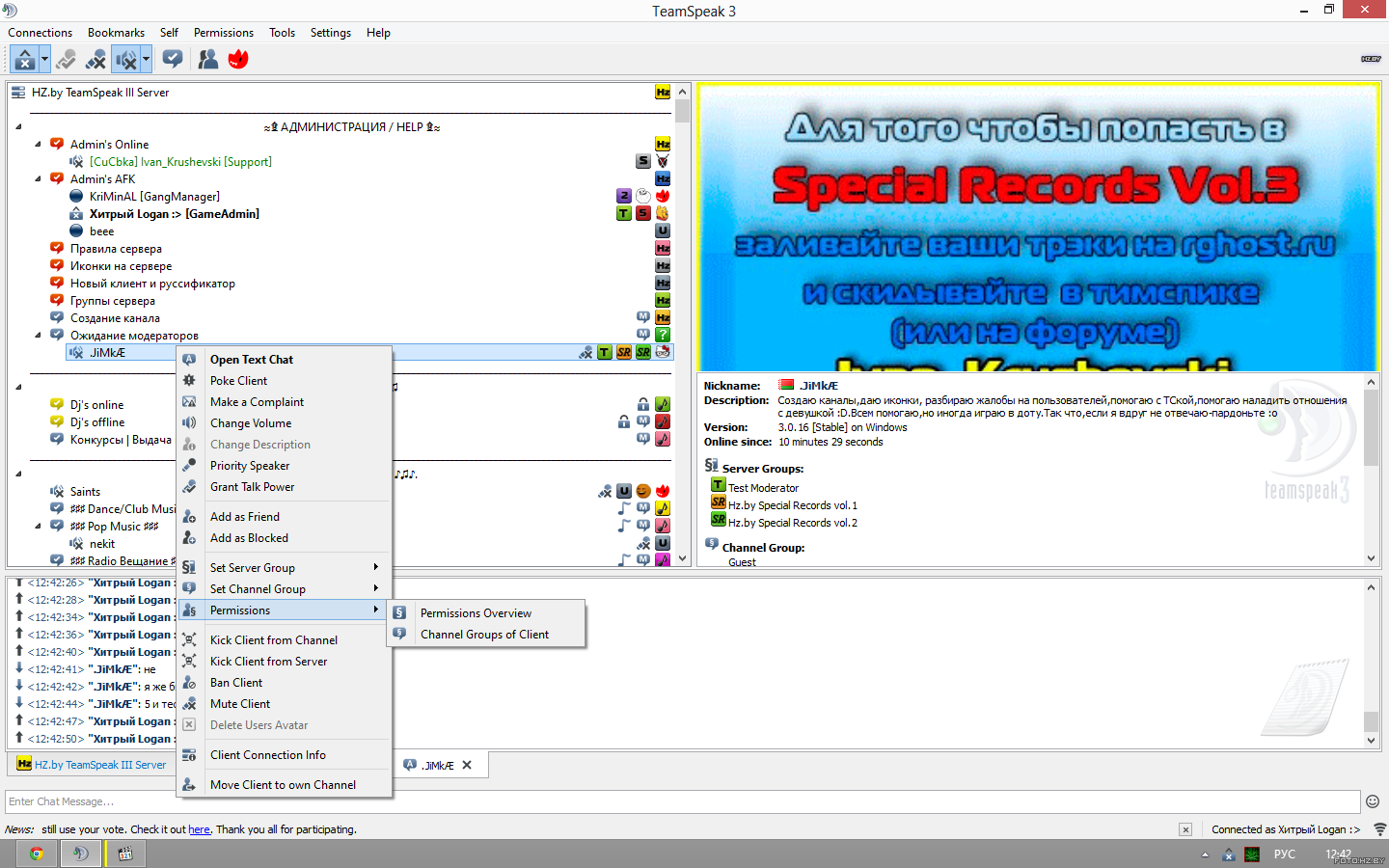The image size is (1389, 868).
Task: Collapse the АДМИНИСТРАЦИЯ / HELP spacer section
Action: pos(18,127)
